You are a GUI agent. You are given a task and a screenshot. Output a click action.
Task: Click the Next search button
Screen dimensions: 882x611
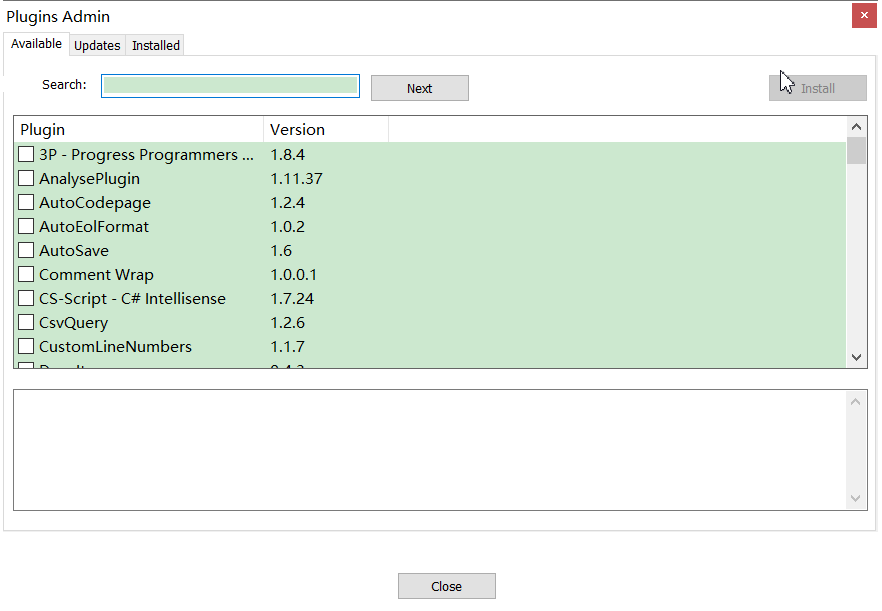point(419,88)
